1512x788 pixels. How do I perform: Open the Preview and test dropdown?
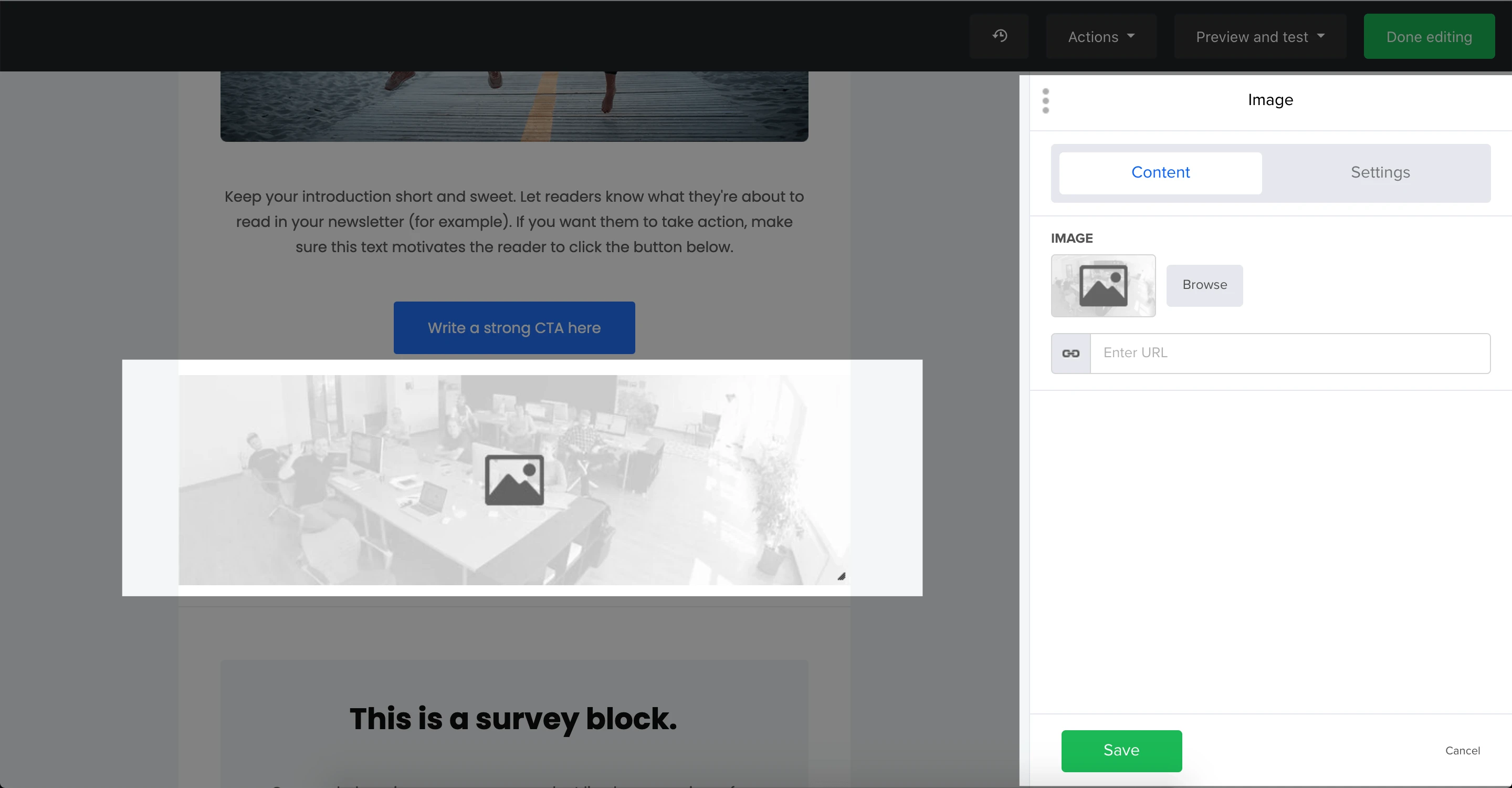pyautogui.click(x=1259, y=37)
